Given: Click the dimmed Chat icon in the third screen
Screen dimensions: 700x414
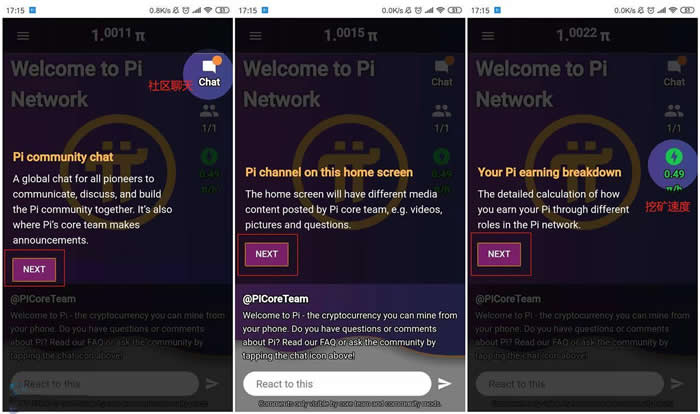Looking at the screenshot, I should (674, 72).
